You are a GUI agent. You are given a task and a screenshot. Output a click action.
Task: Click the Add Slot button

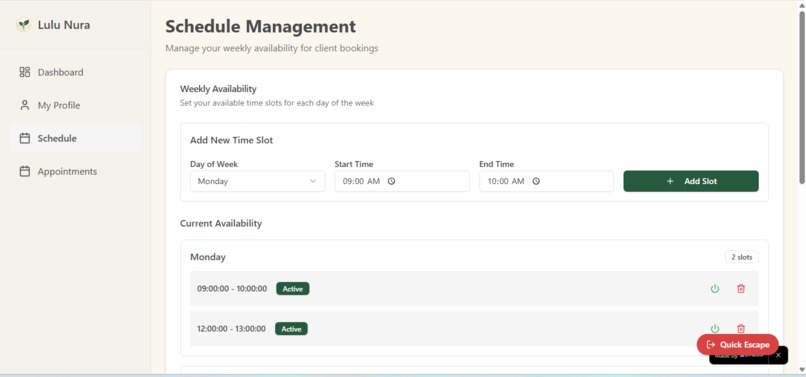point(691,181)
